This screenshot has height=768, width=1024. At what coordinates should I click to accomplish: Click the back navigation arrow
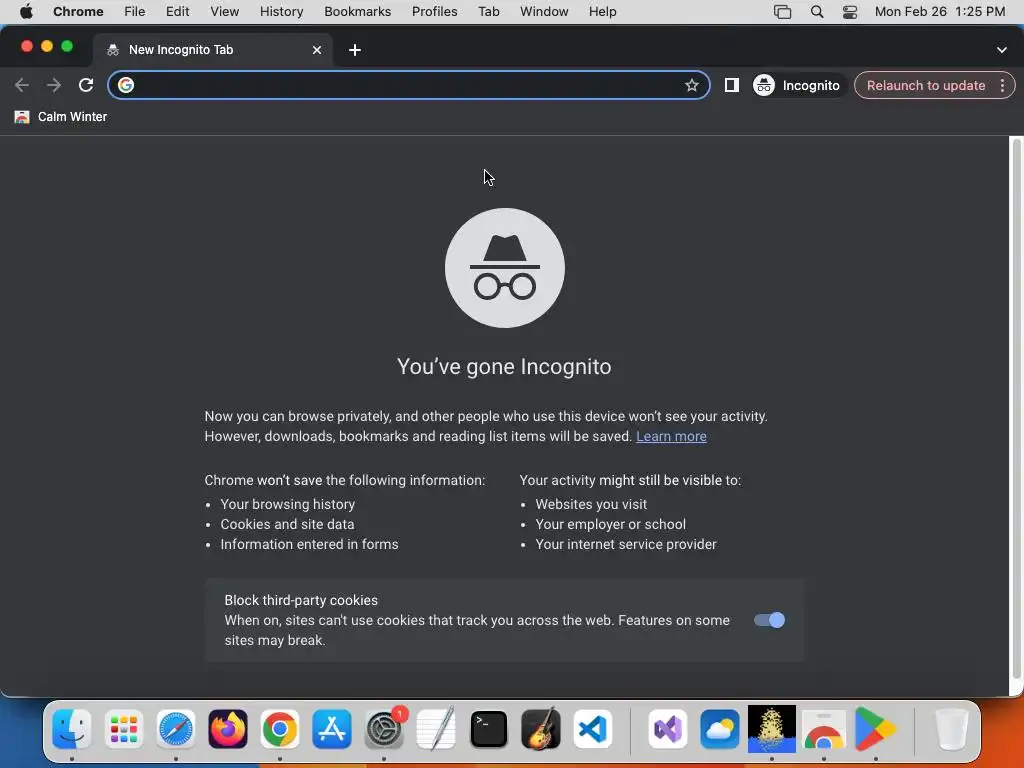[22, 85]
